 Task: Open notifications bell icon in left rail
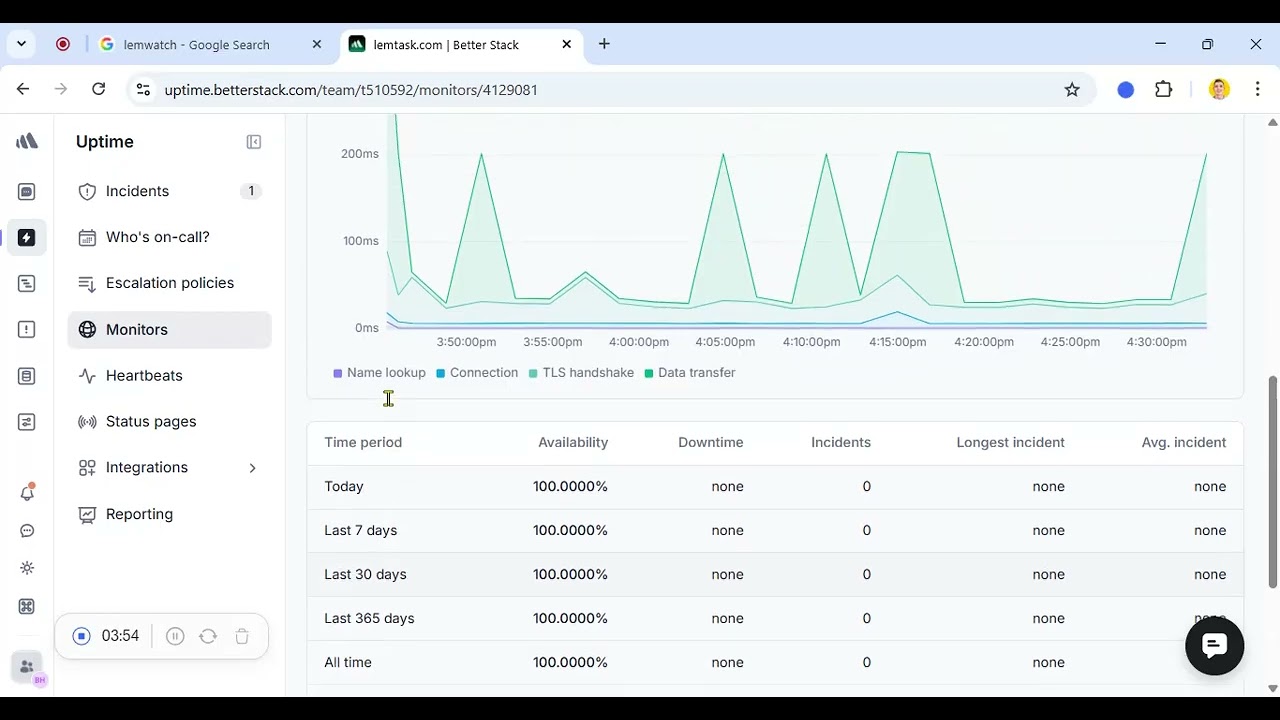27,493
